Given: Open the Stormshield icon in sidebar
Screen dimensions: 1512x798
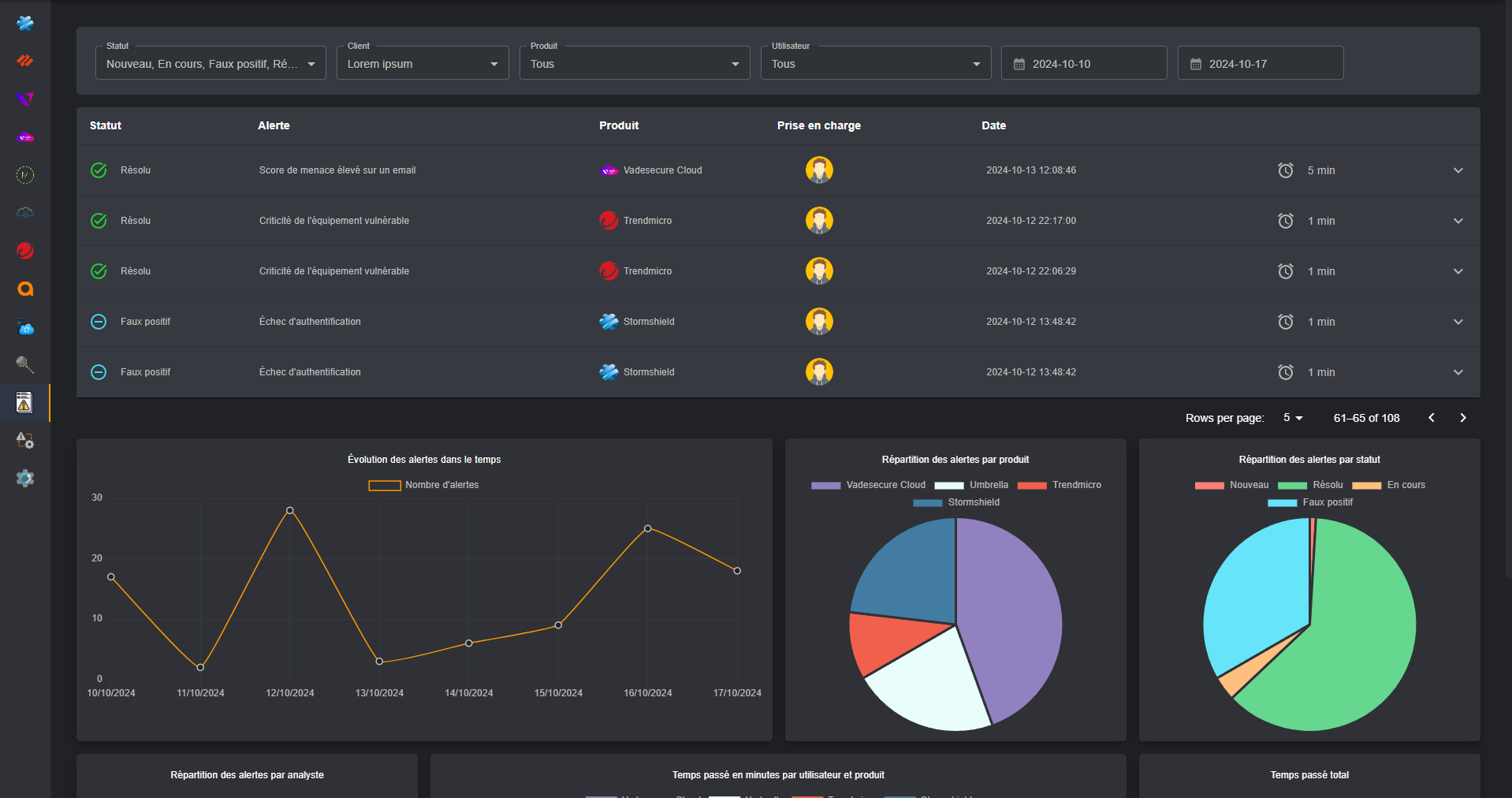Looking at the screenshot, I should [x=25, y=23].
